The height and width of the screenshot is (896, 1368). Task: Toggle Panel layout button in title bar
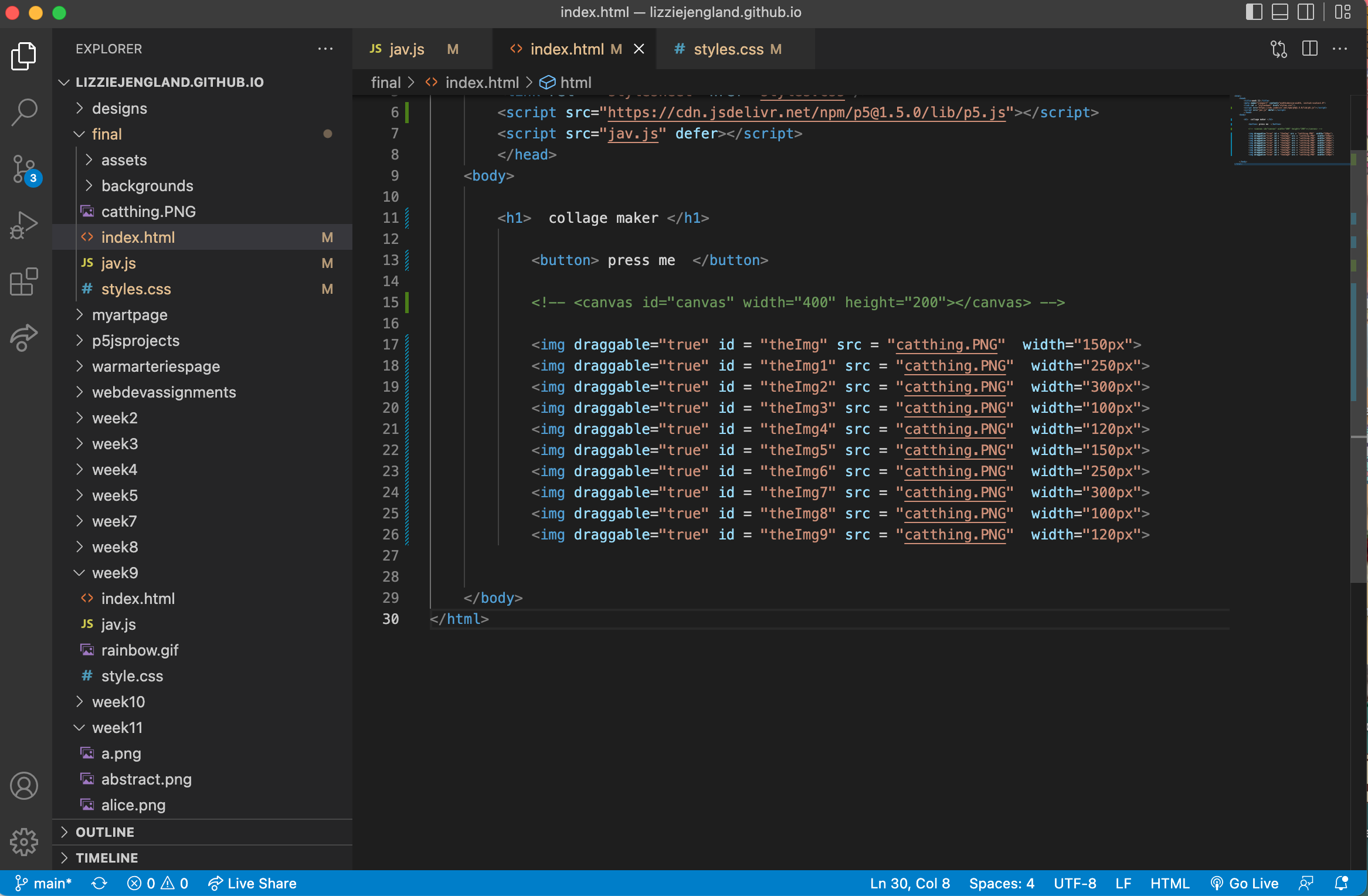1280,12
